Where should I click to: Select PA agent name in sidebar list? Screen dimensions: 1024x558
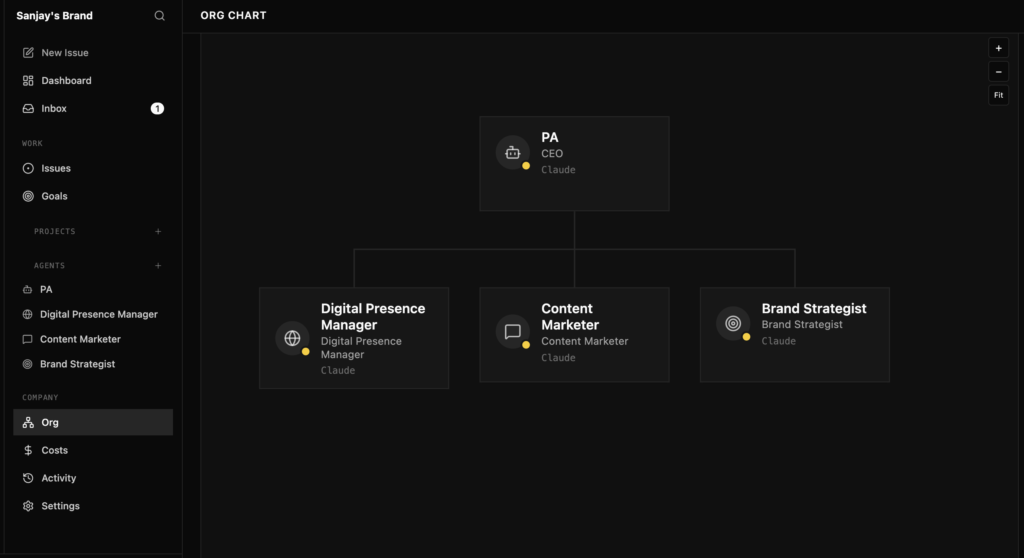[46, 289]
